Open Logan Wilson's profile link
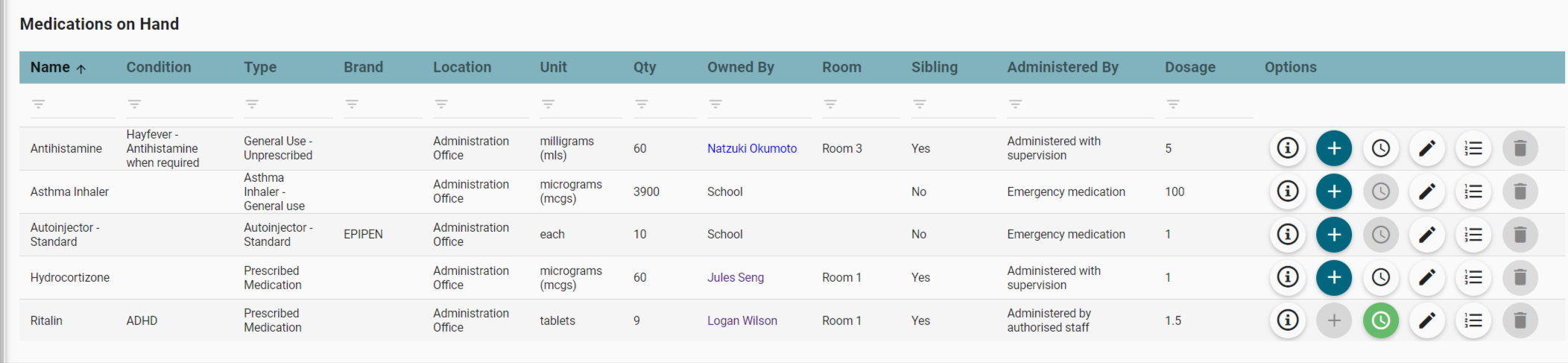This screenshot has width=1568, height=363. [x=742, y=321]
